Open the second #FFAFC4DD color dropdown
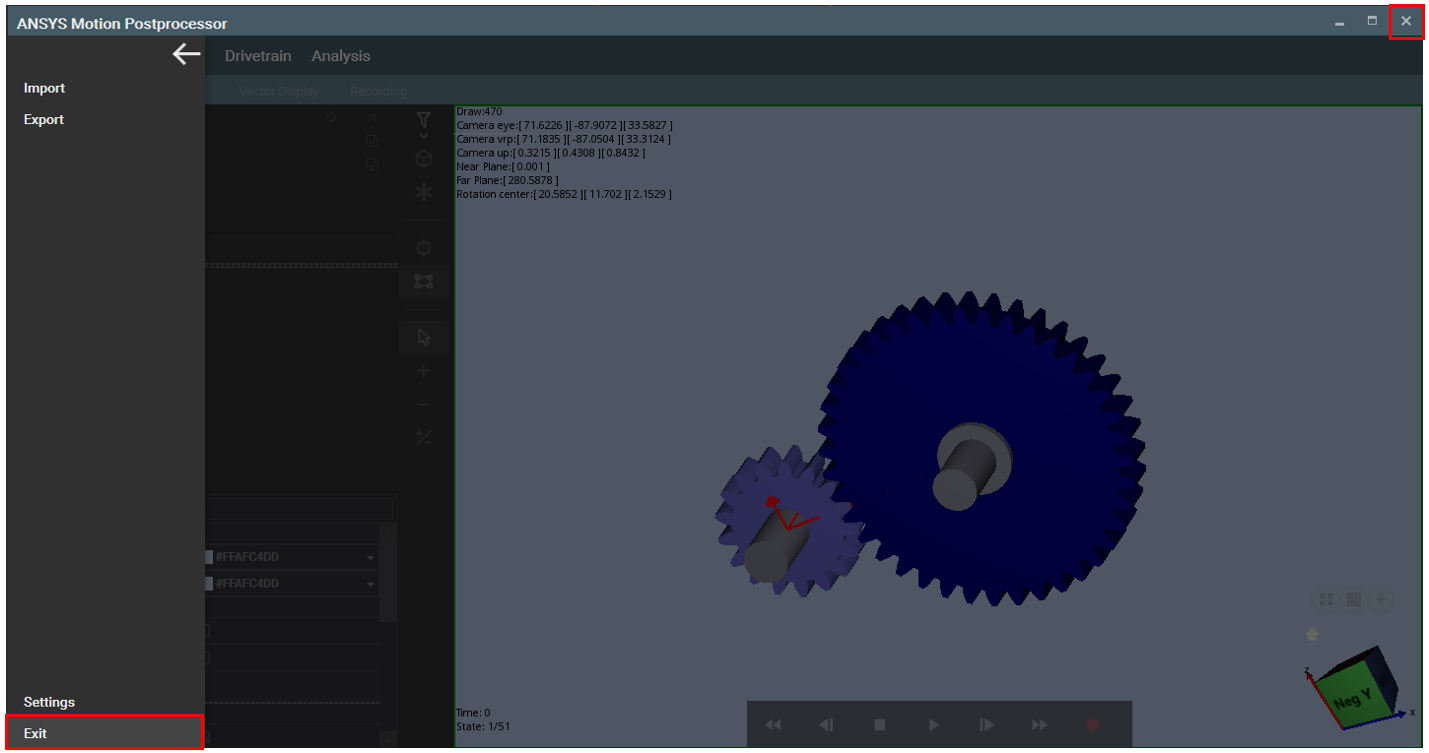This screenshot has height=753, width=1429. click(x=371, y=584)
